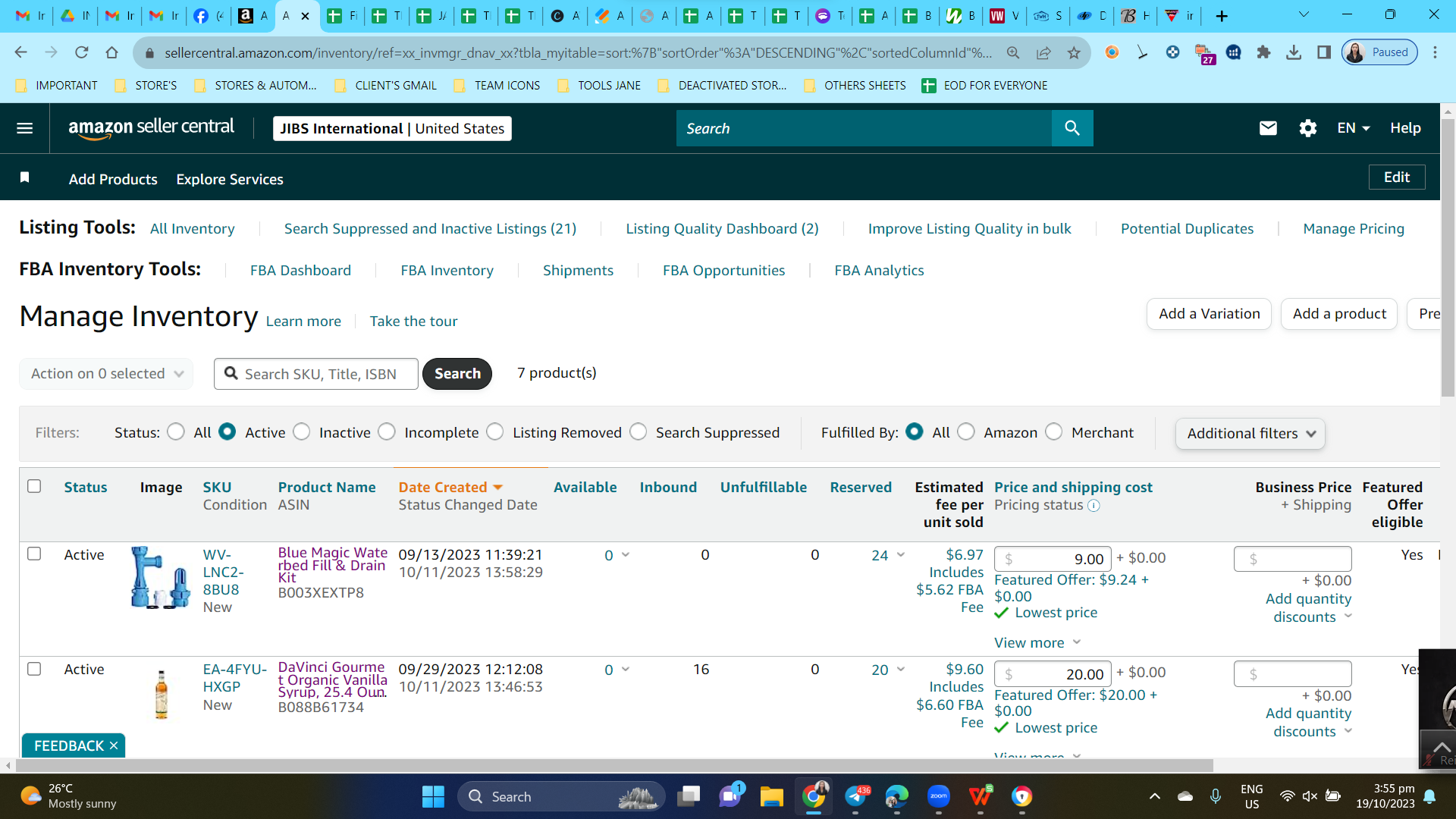Click the Add a product button
1456x819 pixels.
coord(1339,314)
